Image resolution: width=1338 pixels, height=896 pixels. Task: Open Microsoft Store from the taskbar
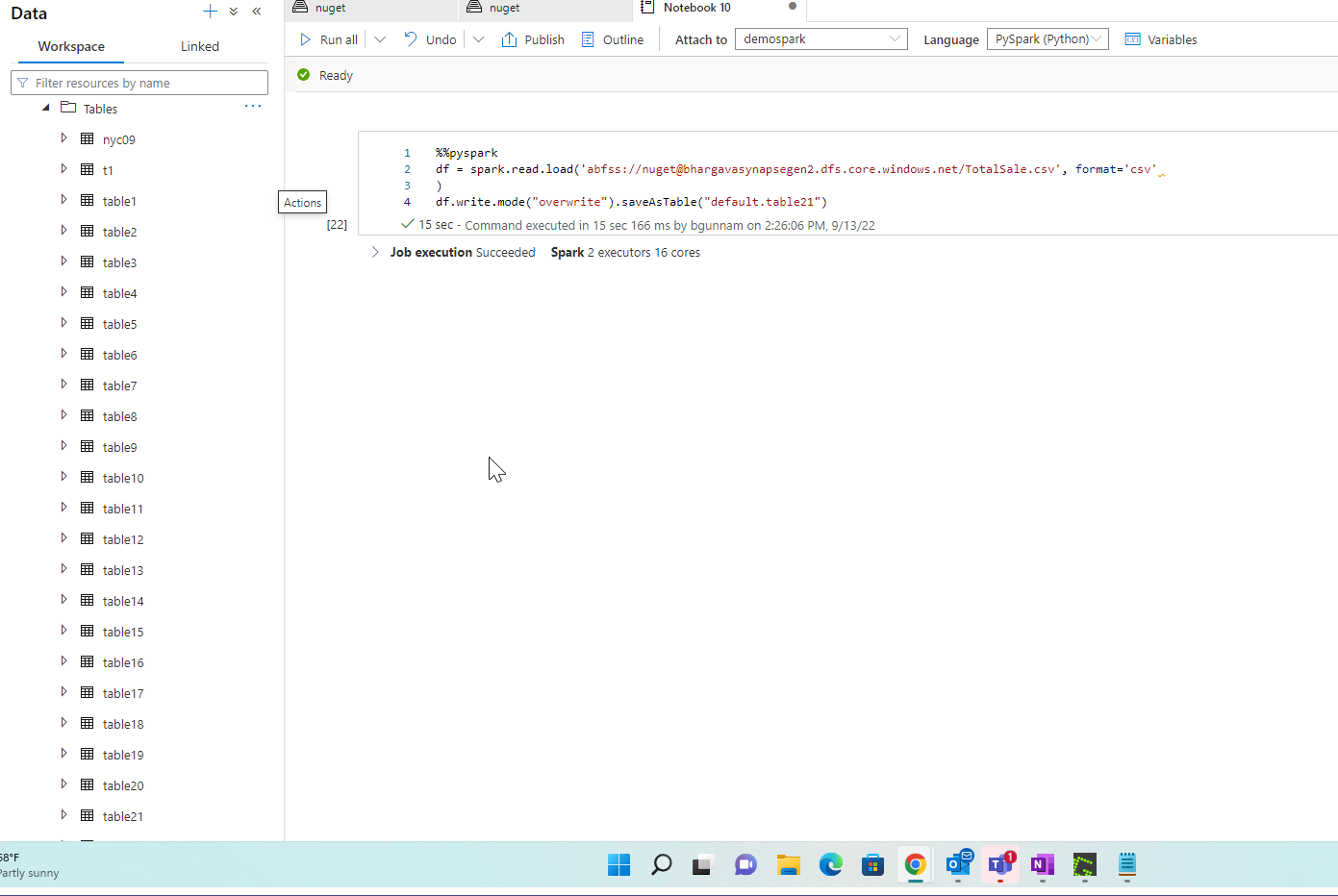(872, 864)
